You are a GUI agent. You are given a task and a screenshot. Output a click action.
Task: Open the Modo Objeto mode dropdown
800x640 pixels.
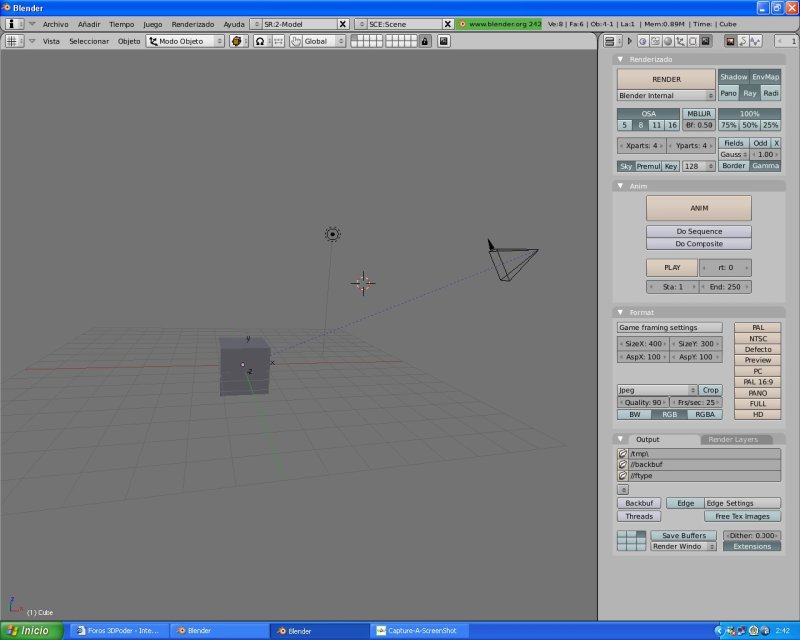(185, 41)
